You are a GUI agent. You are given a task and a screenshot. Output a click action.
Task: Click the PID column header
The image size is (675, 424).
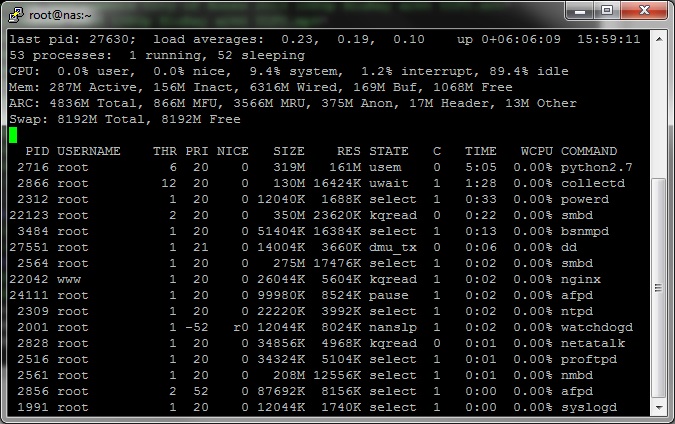pyautogui.click(x=37, y=151)
